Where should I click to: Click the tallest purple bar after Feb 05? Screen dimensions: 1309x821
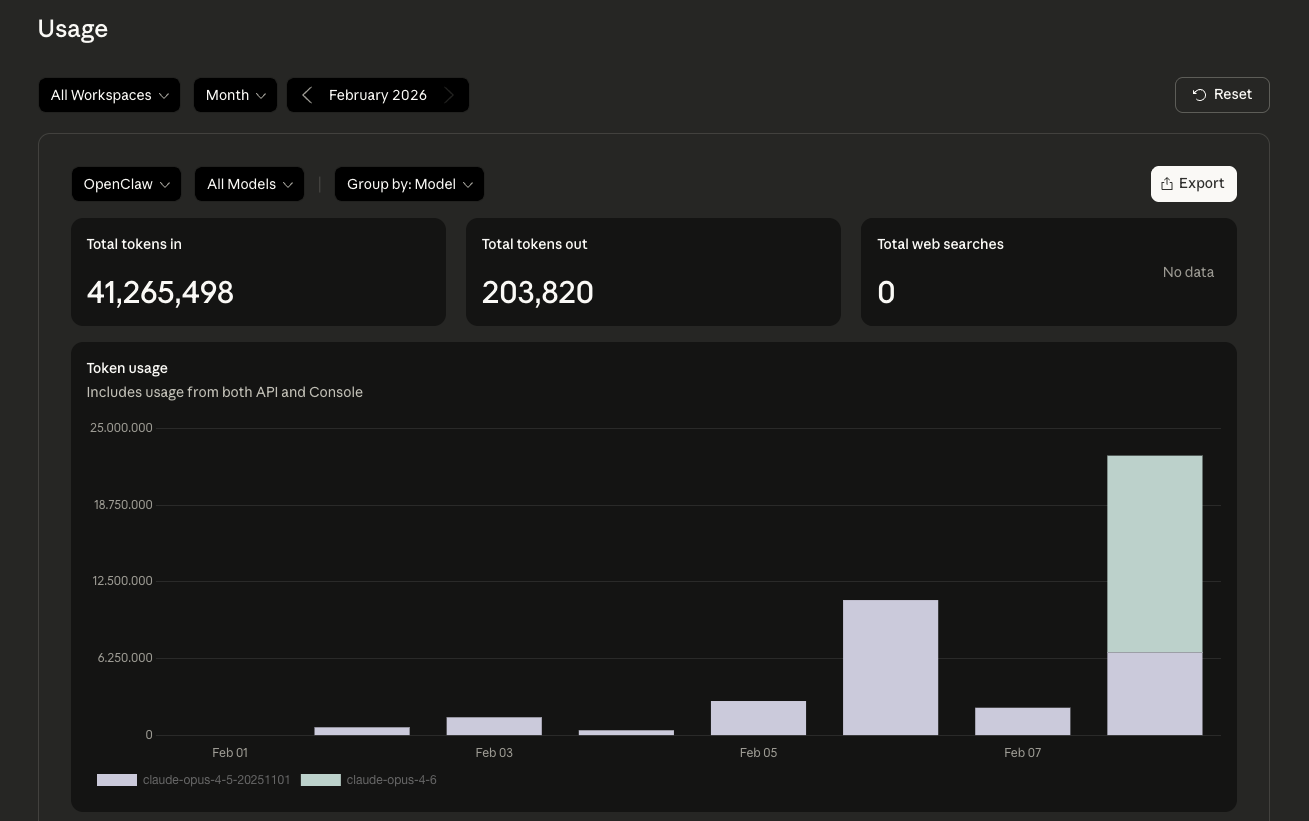pos(890,667)
